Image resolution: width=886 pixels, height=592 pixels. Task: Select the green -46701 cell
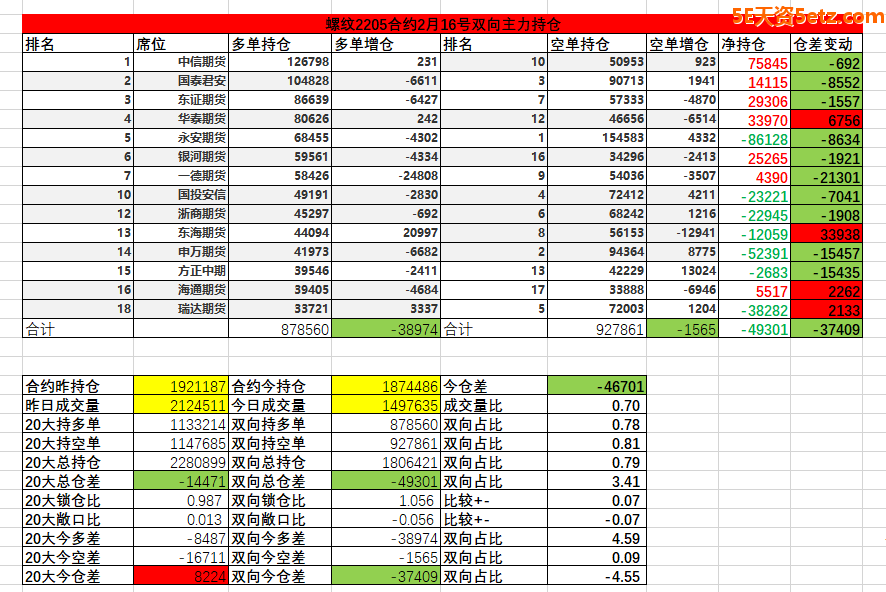tap(596, 386)
